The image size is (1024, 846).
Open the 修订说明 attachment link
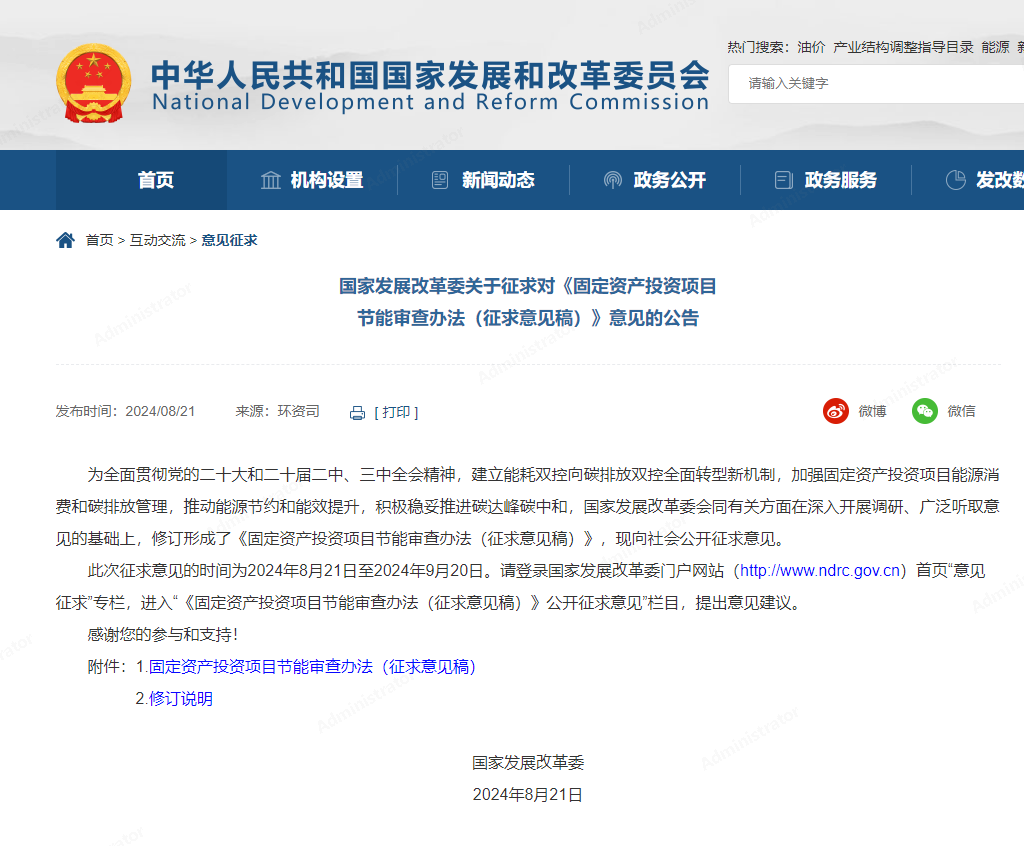(x=181, y=699)
